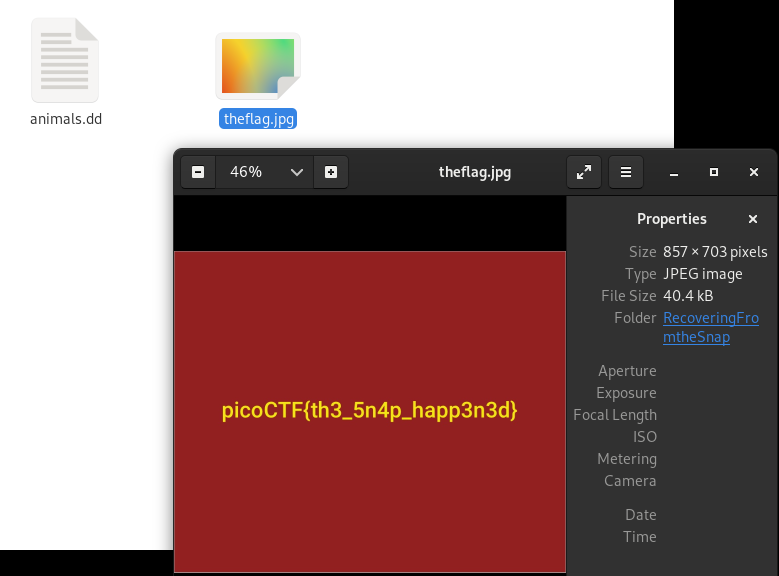Click the Camera label in Properties

tap(630, 481)
